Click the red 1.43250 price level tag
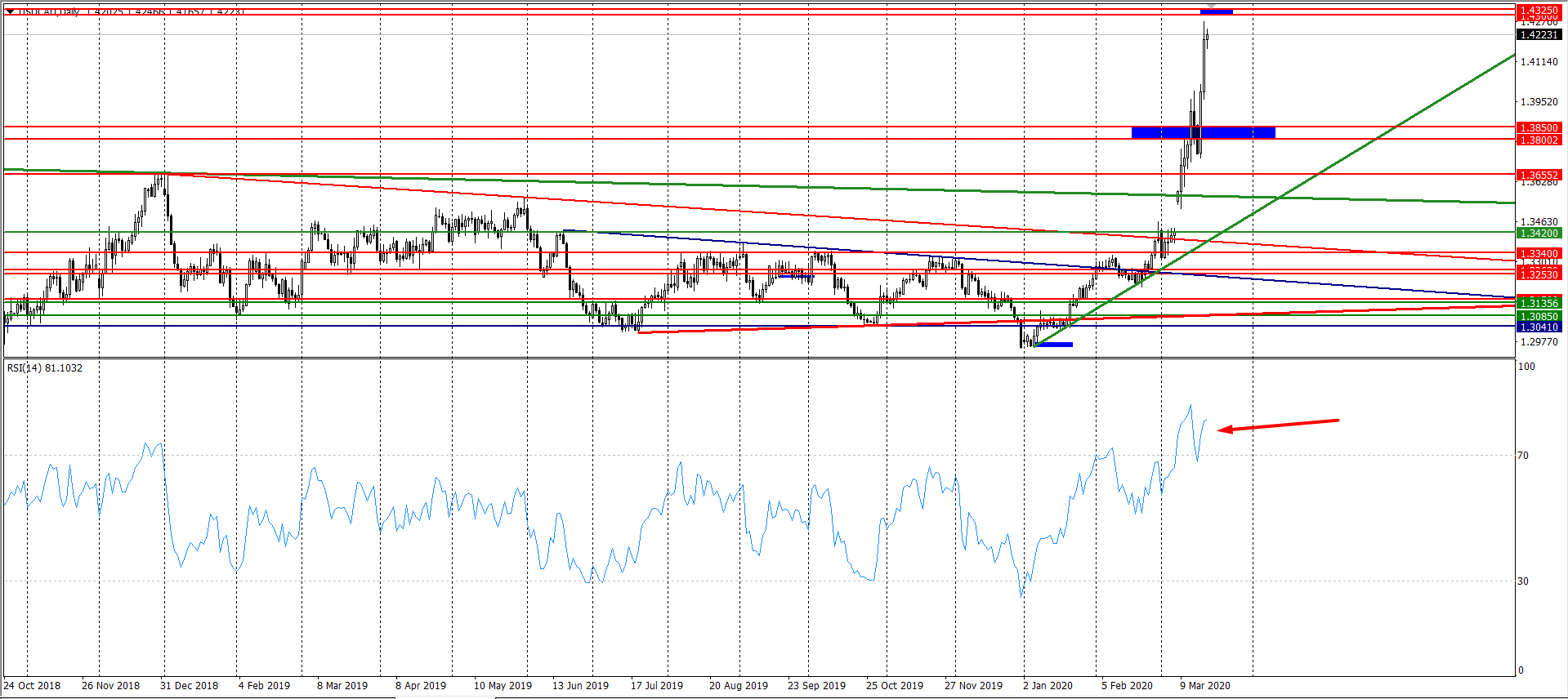This screenshot has height=699, width=1568. tap(1539, 10)
